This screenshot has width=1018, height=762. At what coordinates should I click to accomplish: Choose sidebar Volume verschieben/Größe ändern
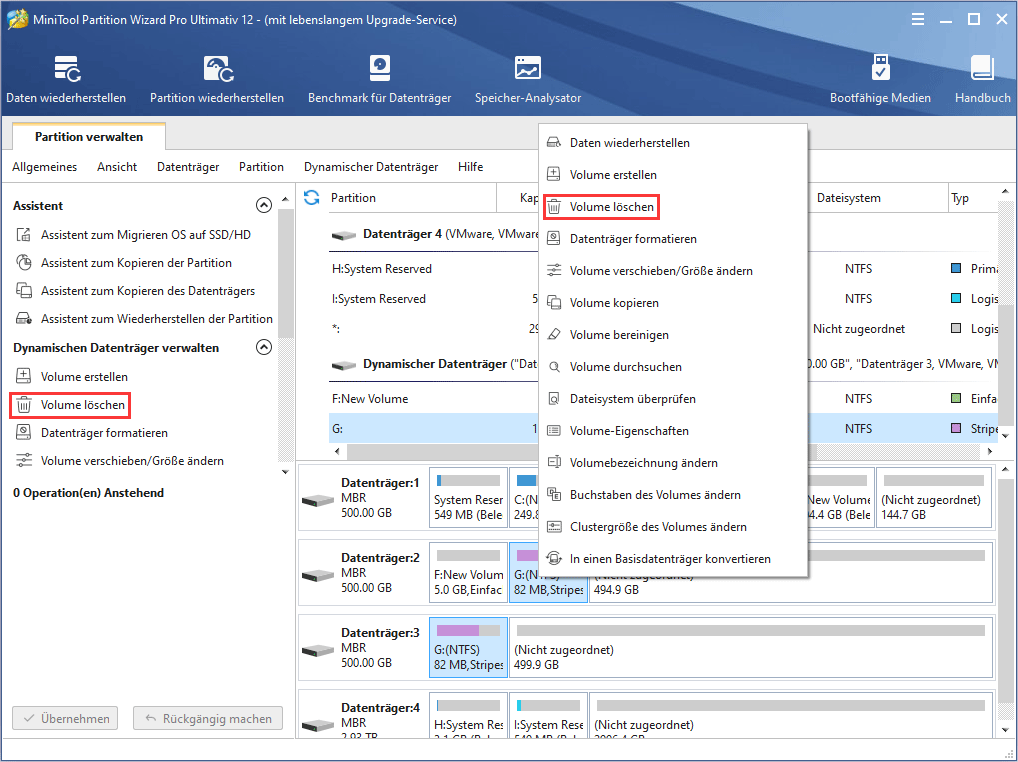point(119,461)
